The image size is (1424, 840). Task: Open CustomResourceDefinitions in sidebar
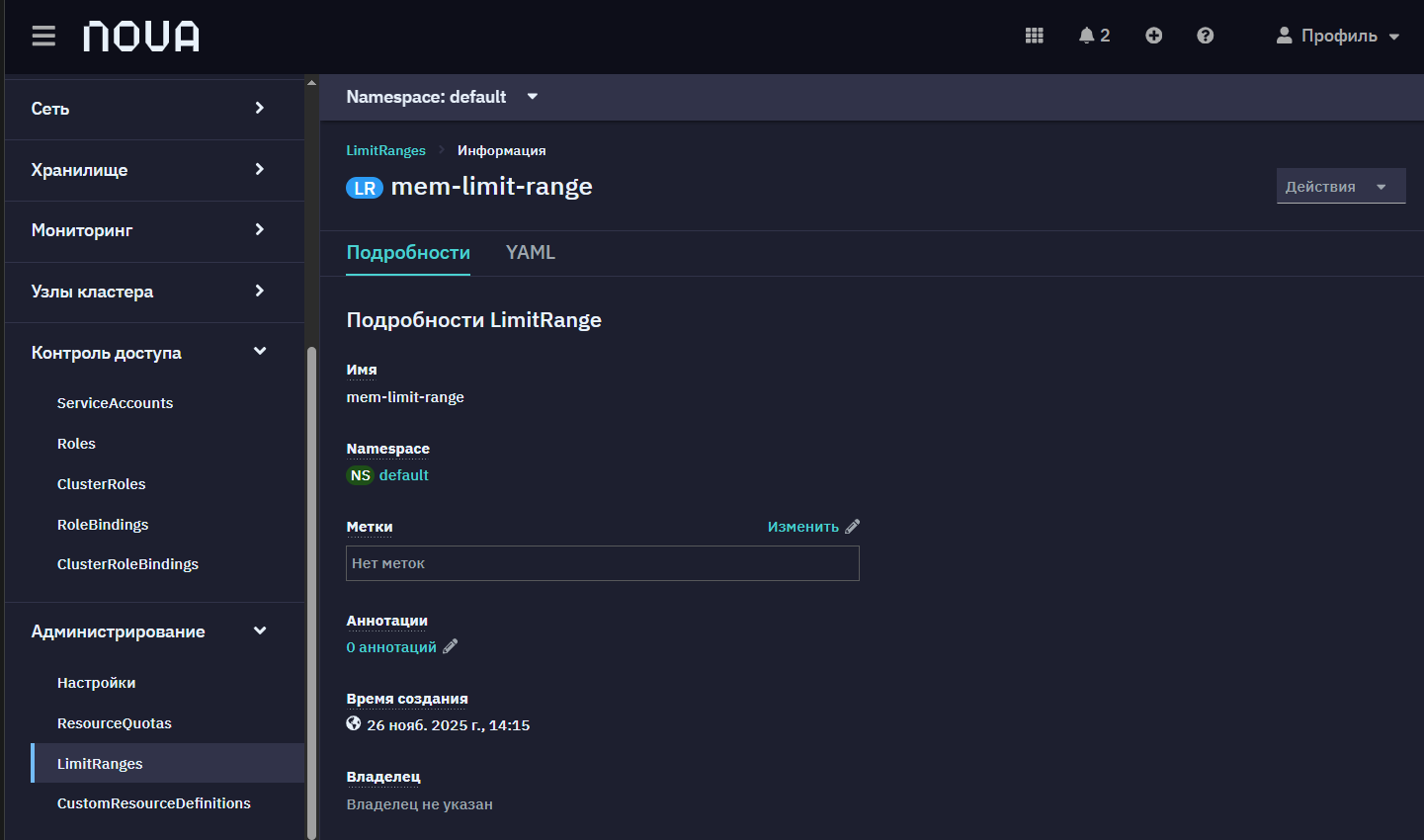(x=153, y=803)
